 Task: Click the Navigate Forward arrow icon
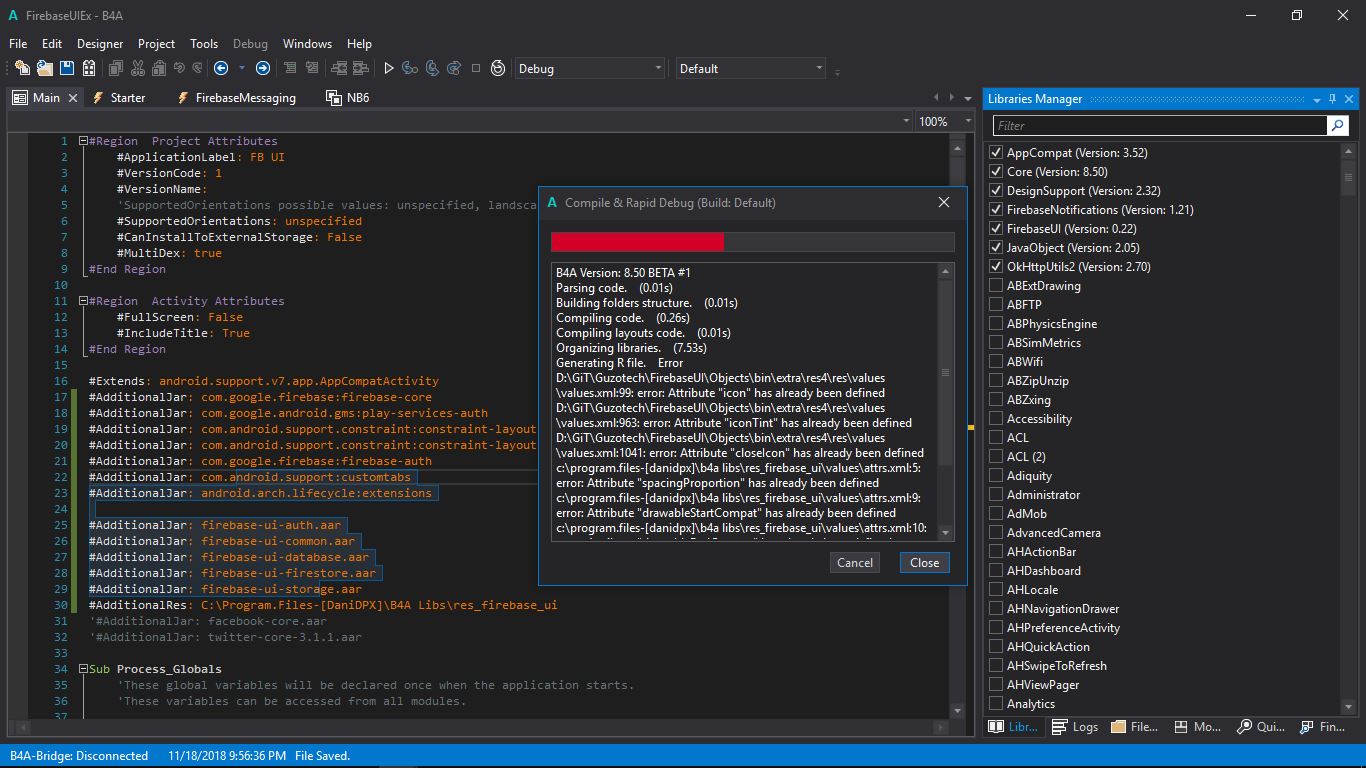[263, 68]
